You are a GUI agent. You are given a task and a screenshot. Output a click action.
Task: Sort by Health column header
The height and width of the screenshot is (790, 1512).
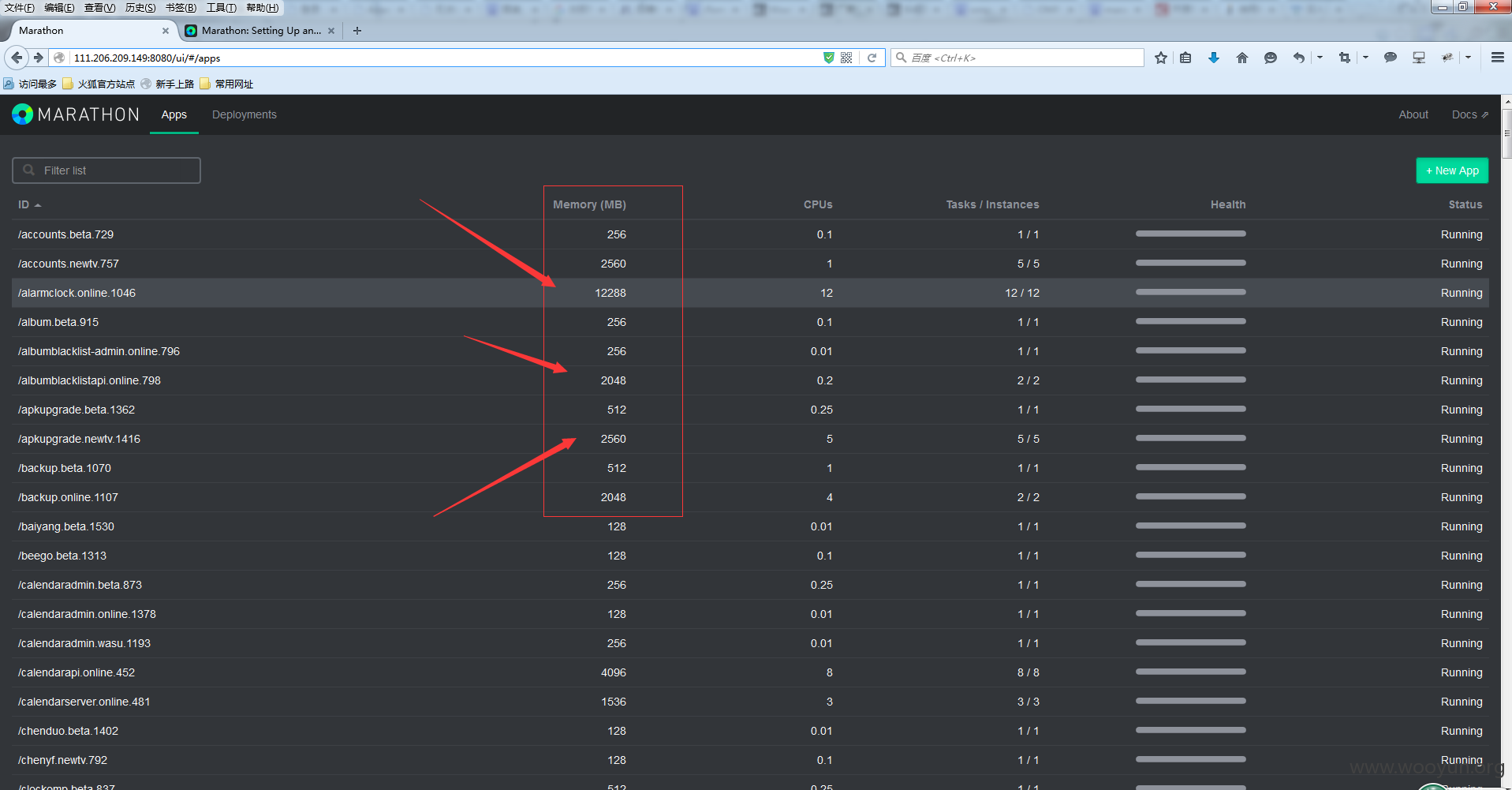tap(1228, 204)
